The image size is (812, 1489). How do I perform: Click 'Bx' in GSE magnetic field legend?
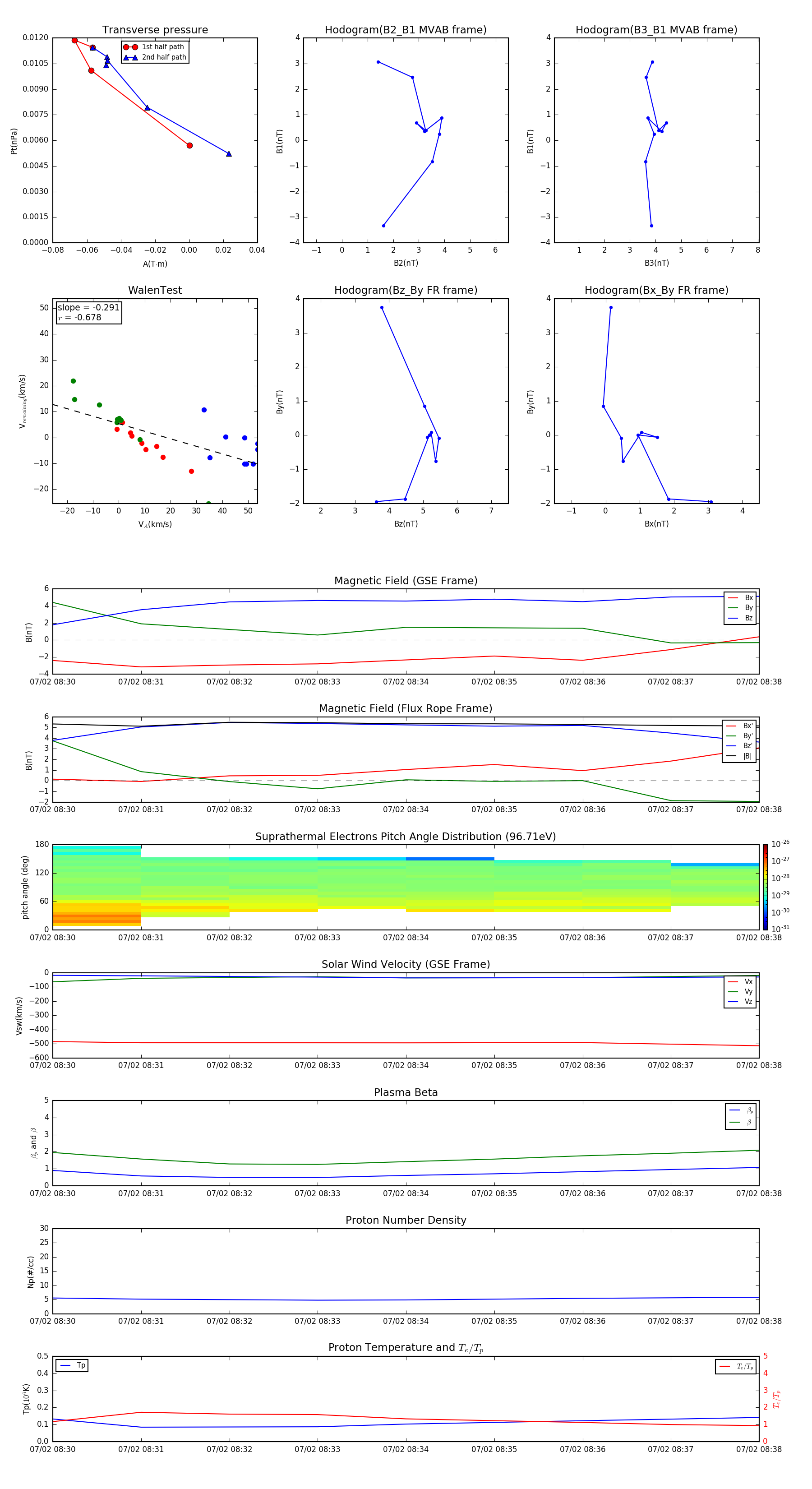tap(748, 598)
